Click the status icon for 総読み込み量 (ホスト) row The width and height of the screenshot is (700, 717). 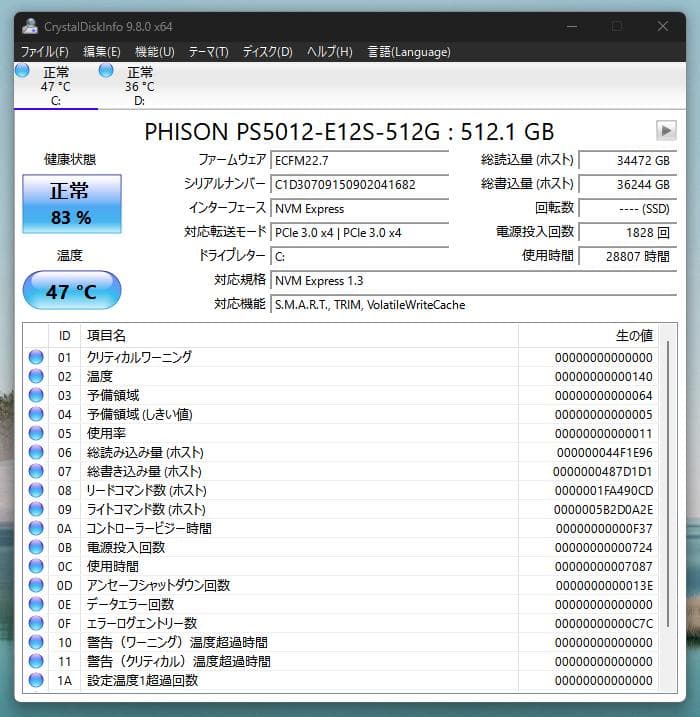coord(36,452)
